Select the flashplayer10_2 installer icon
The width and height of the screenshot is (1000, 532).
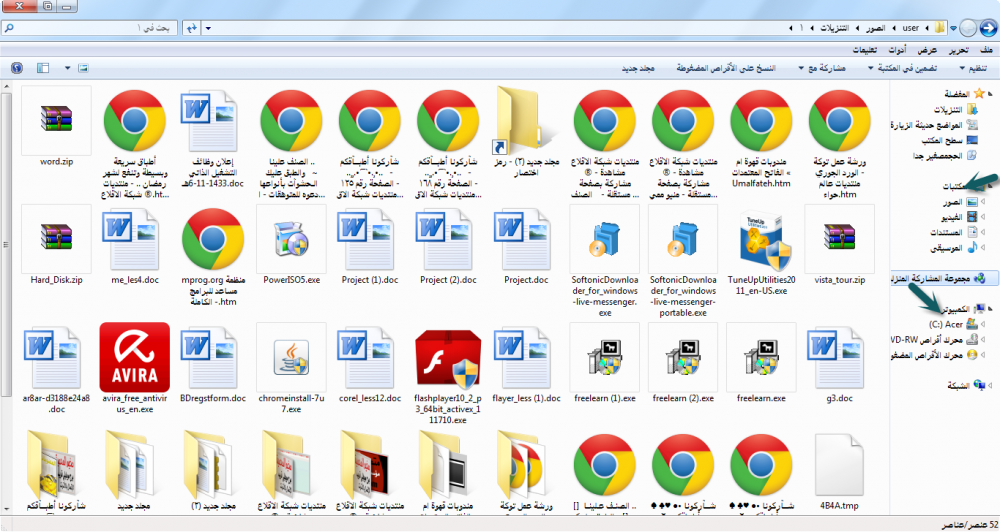click(x=449, y=357)
